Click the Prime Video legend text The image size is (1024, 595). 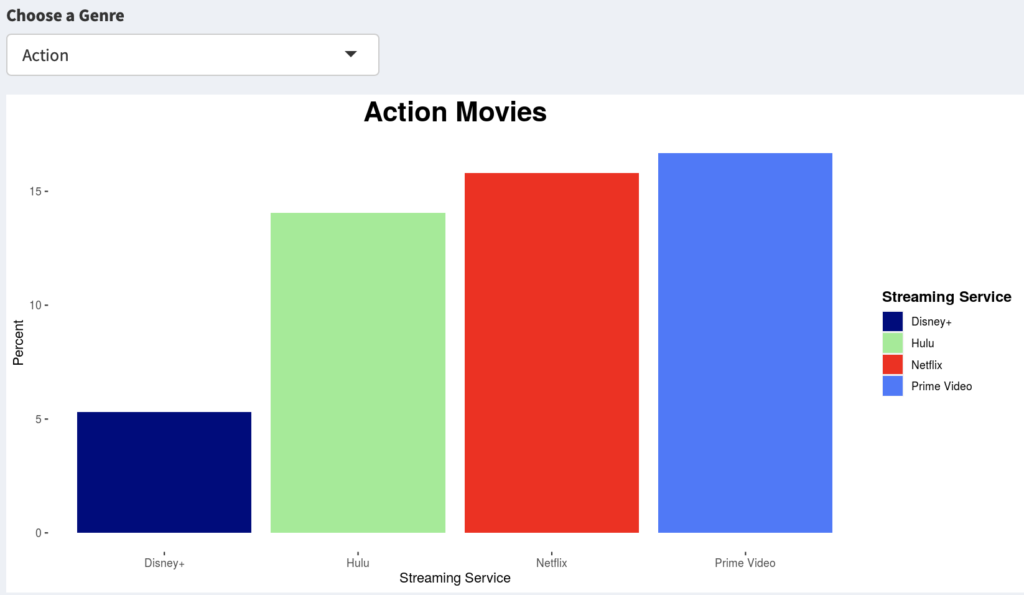pos(941,386)
